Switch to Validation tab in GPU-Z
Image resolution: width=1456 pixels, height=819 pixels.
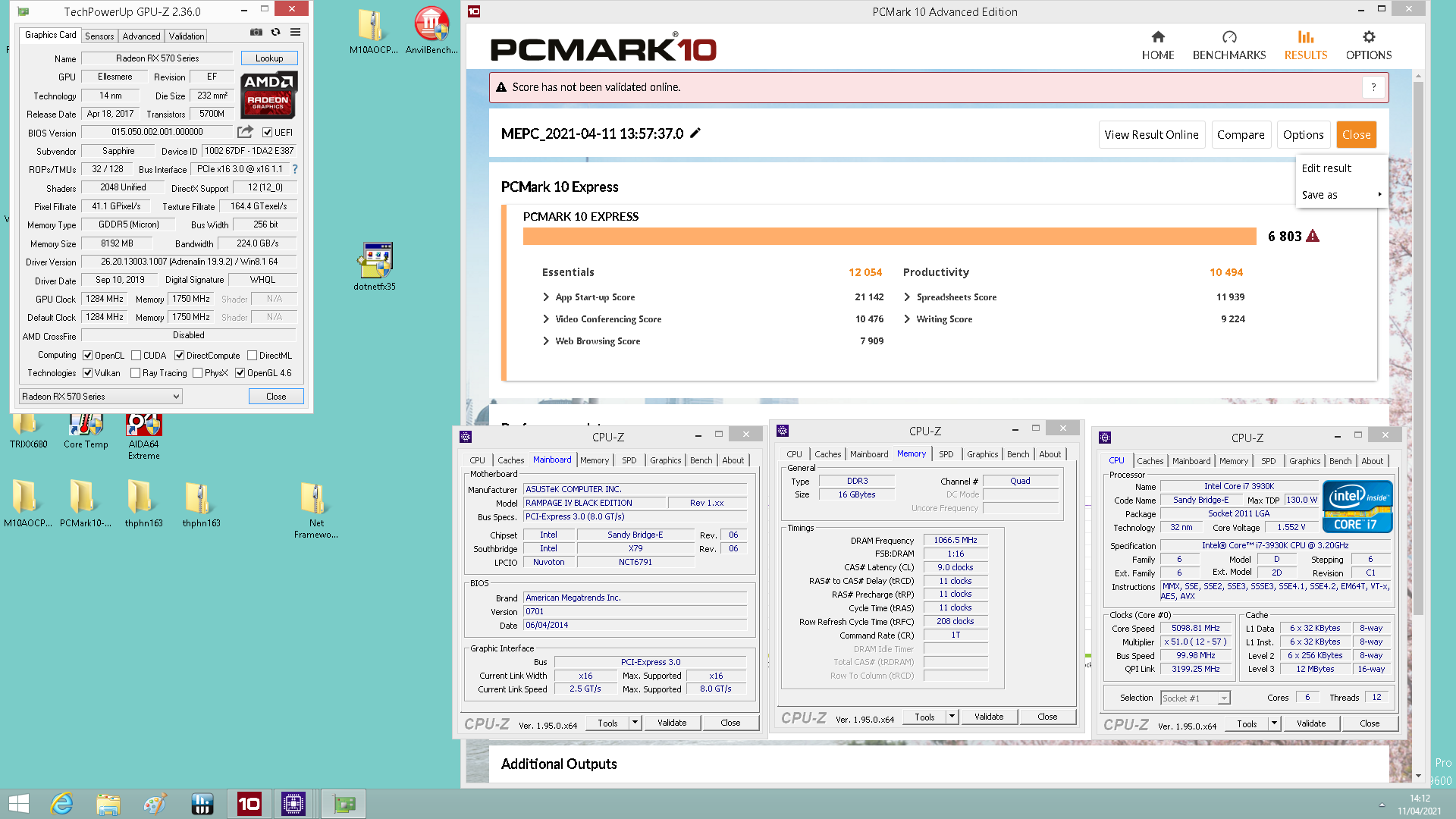187,36
